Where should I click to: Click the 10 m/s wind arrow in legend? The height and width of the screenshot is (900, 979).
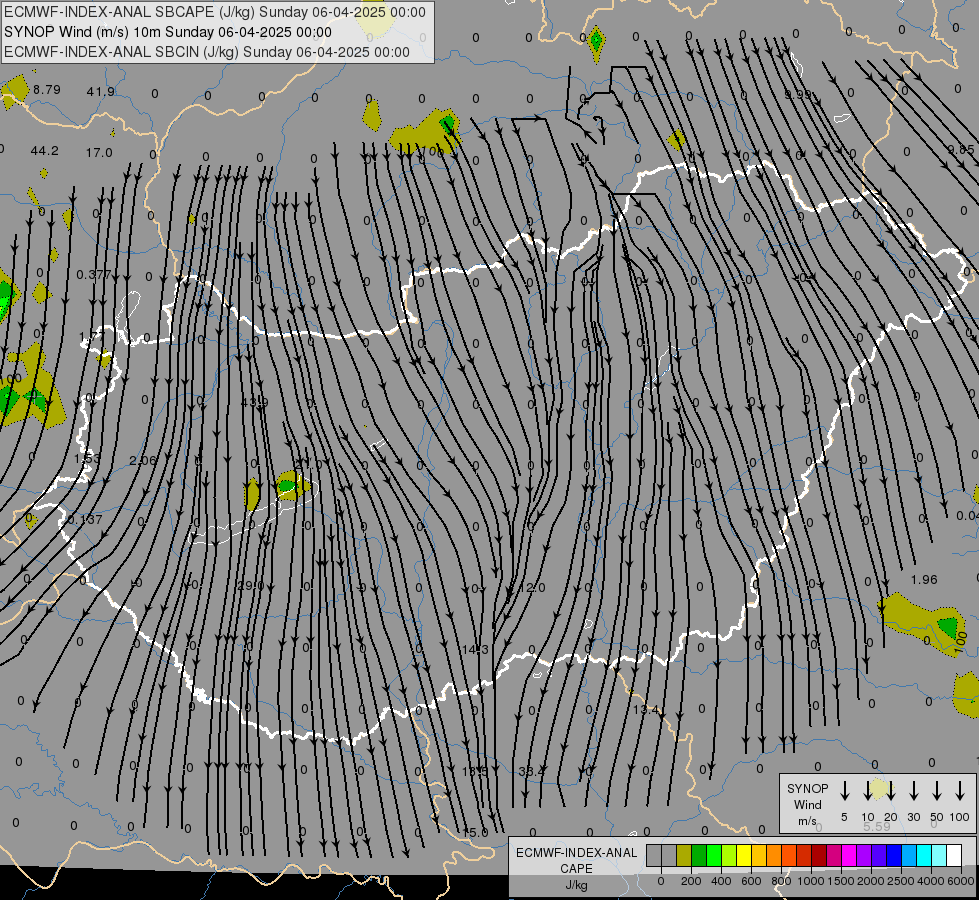[x=867, y=791]
